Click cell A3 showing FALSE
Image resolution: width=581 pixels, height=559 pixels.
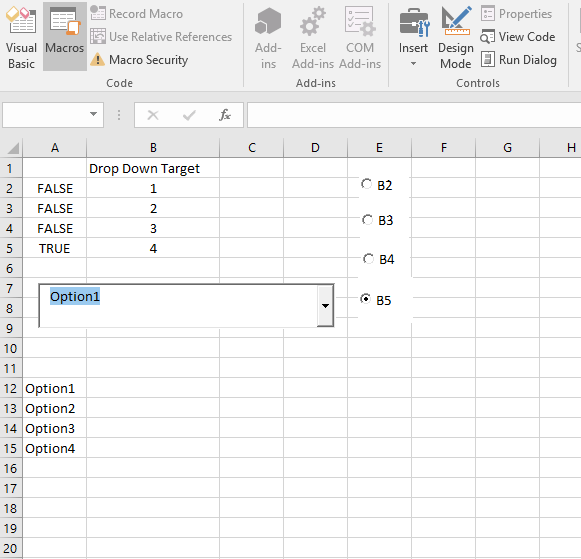pyautogui.click(x=55, y=209)
